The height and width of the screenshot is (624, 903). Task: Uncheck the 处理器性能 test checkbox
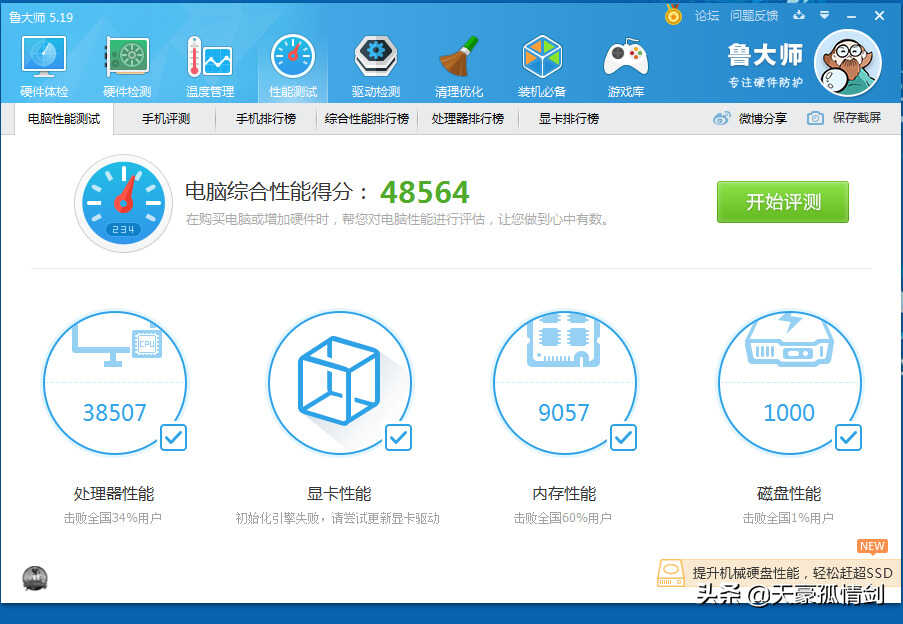tap(173, 438)
